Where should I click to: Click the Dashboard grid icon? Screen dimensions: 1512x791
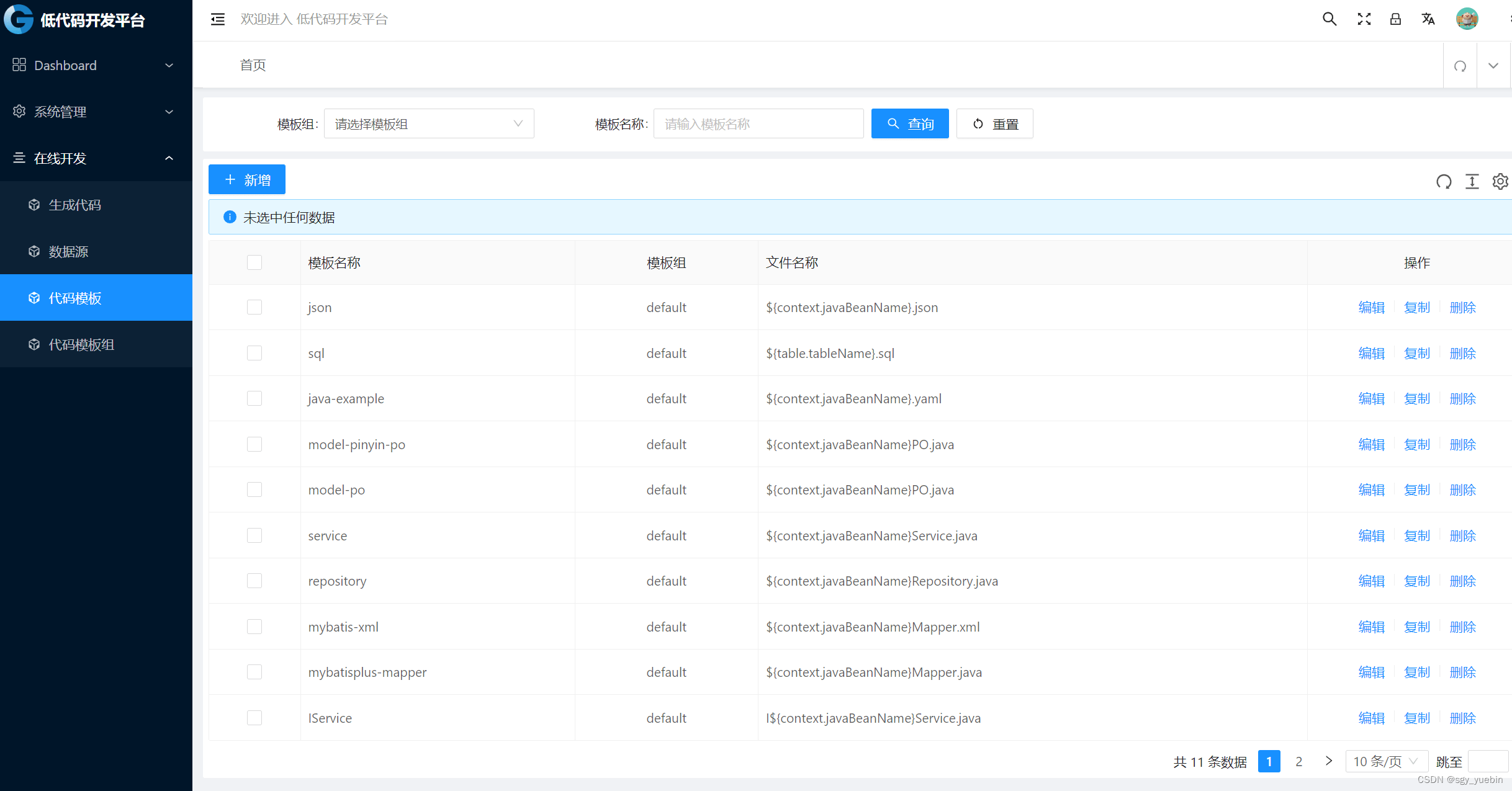click(19, 65)
